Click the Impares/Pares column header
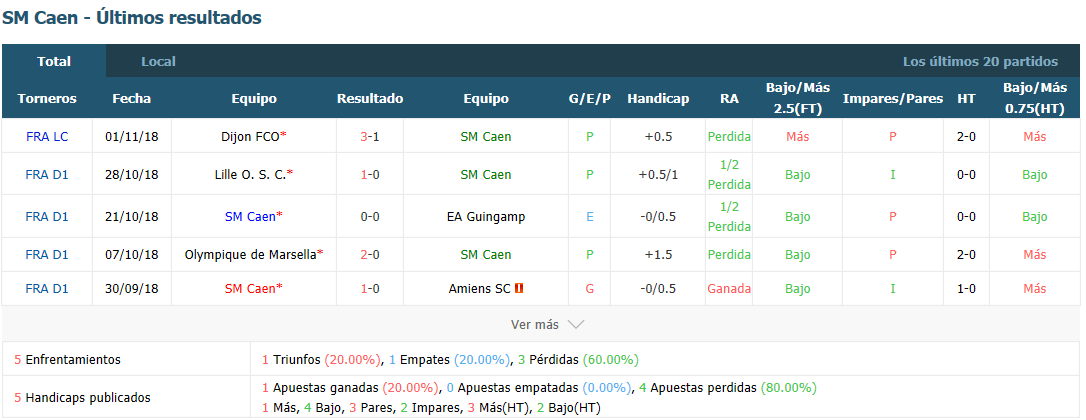Image resolution: width=1086 pixels, height=420 pixels. [x=893, y=98]
